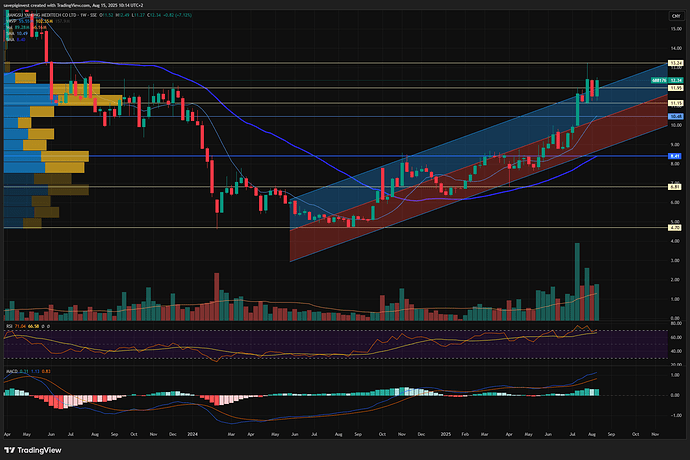Click the 2025 label on time axis
Screen dimensions: 690x460
point(446,434)
